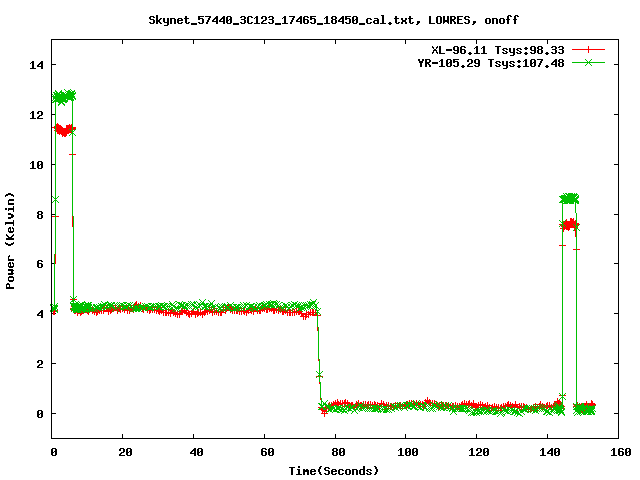The image size is (640, 480).
Task: Click the x-axis tick label 20
Action: point(125,452)
